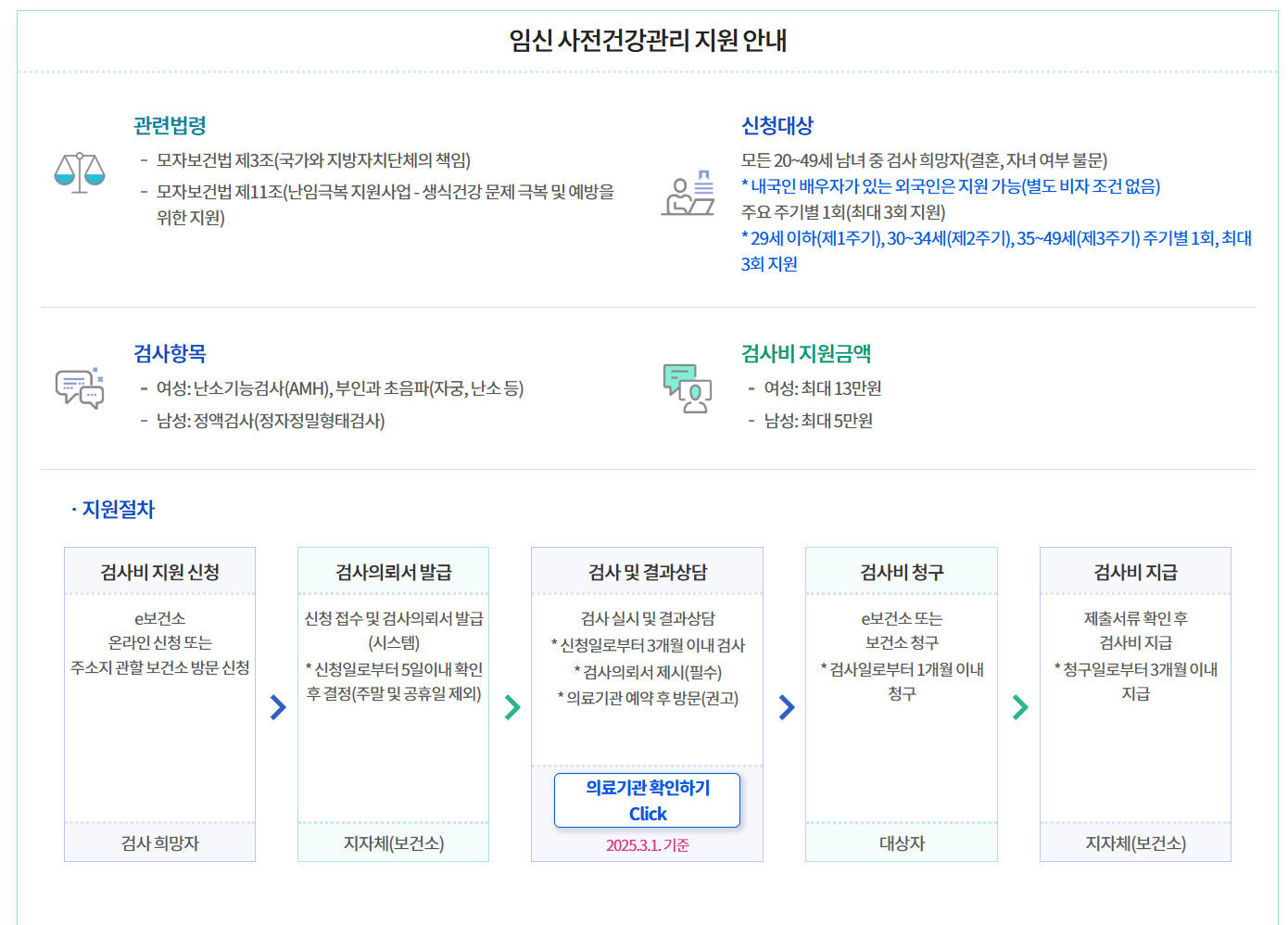Click the speech bubbles icon beside 검사항목

(80, 388)
